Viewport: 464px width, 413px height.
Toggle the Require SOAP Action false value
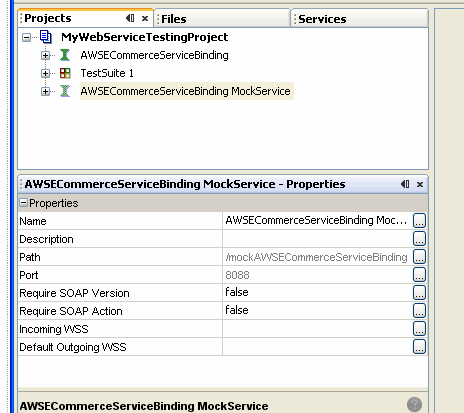(317, 311)
